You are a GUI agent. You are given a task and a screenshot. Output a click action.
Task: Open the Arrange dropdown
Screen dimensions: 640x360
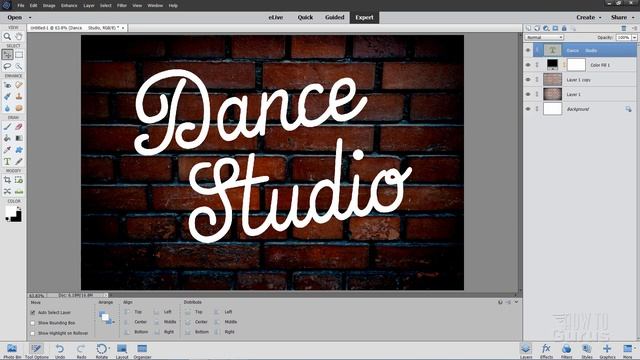point(106,318)
